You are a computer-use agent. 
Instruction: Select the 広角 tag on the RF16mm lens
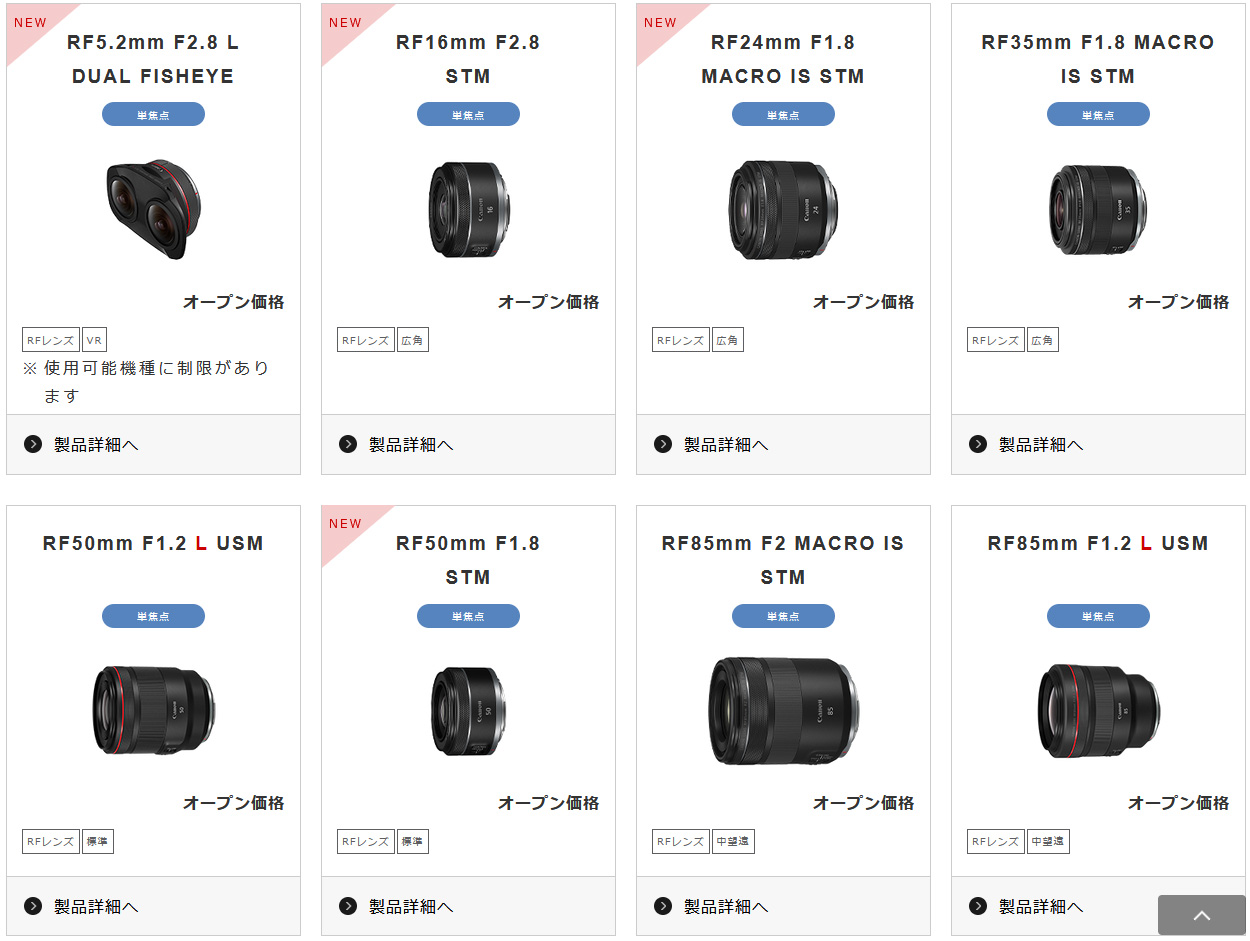[412, 339]
